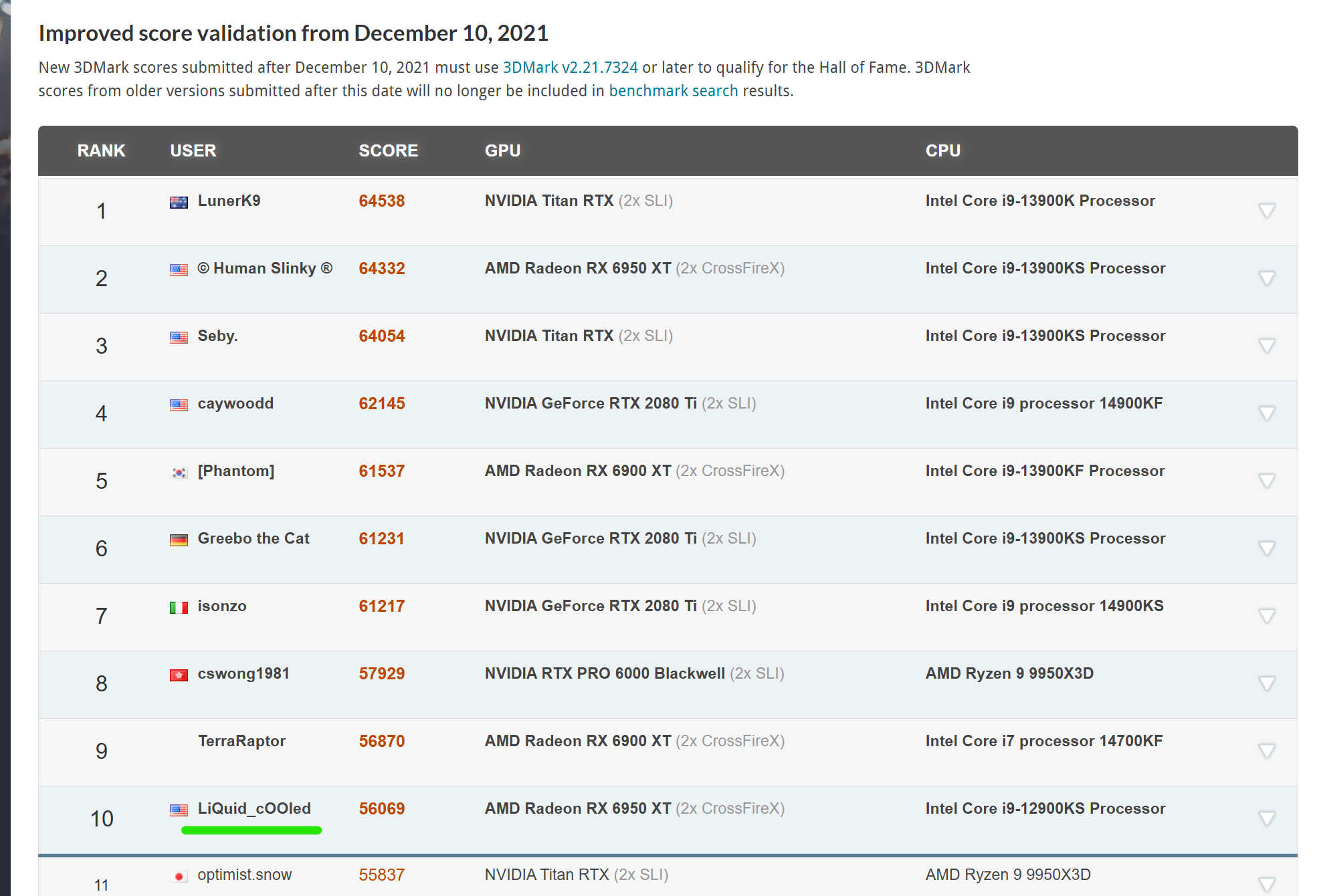Open user isonzo
Screen dimensions: 1319x896
[x=222, y=606]
